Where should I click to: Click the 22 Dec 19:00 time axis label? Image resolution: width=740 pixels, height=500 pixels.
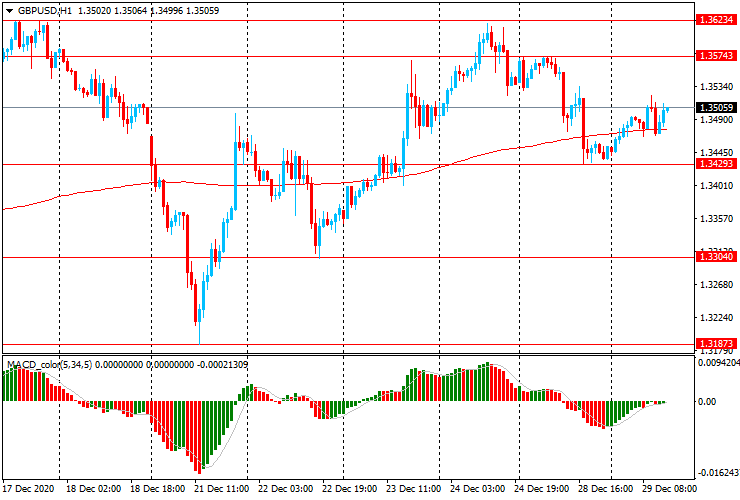click(350, 488)
